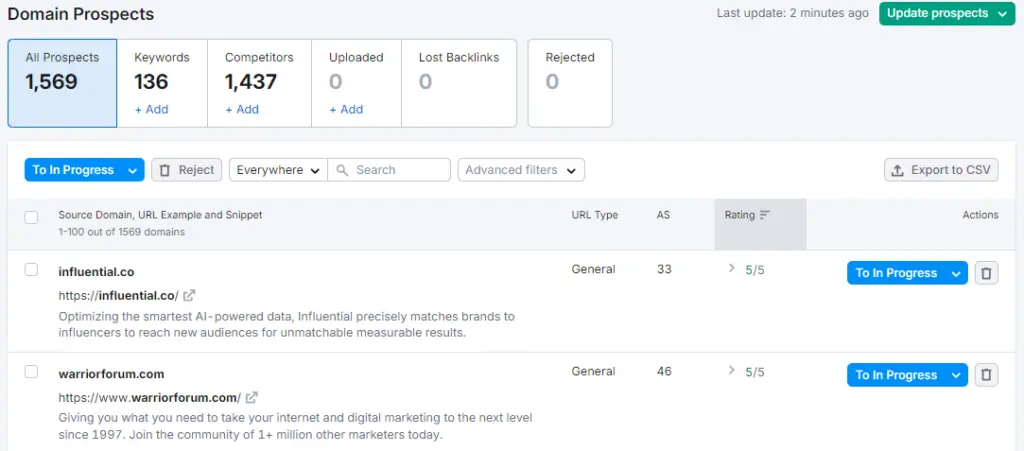
Task: Check the influential.co row checkbox
Action: (31, 270)
